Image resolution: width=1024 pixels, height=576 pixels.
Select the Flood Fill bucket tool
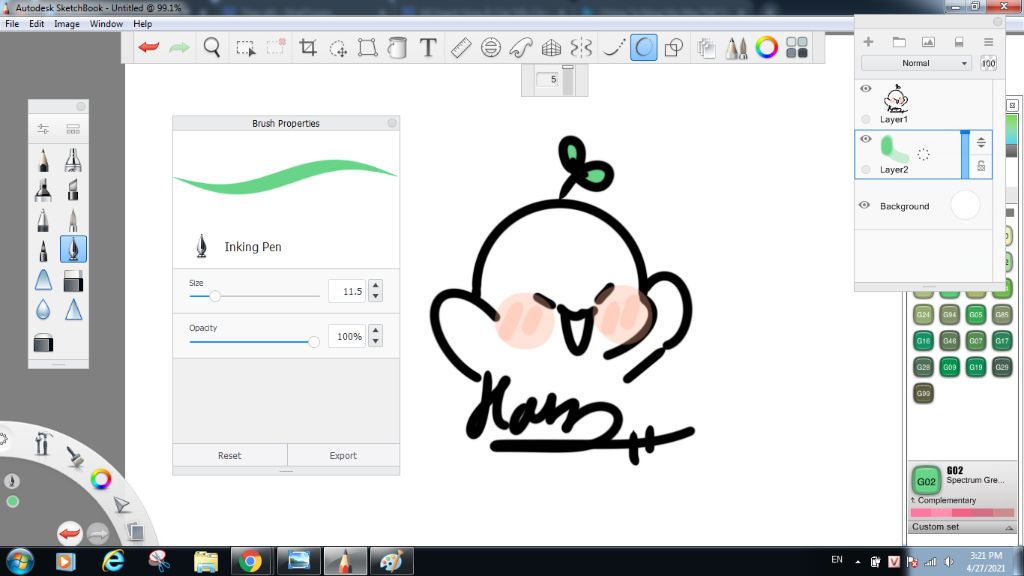pyautogui.click(x=397, y=48)
